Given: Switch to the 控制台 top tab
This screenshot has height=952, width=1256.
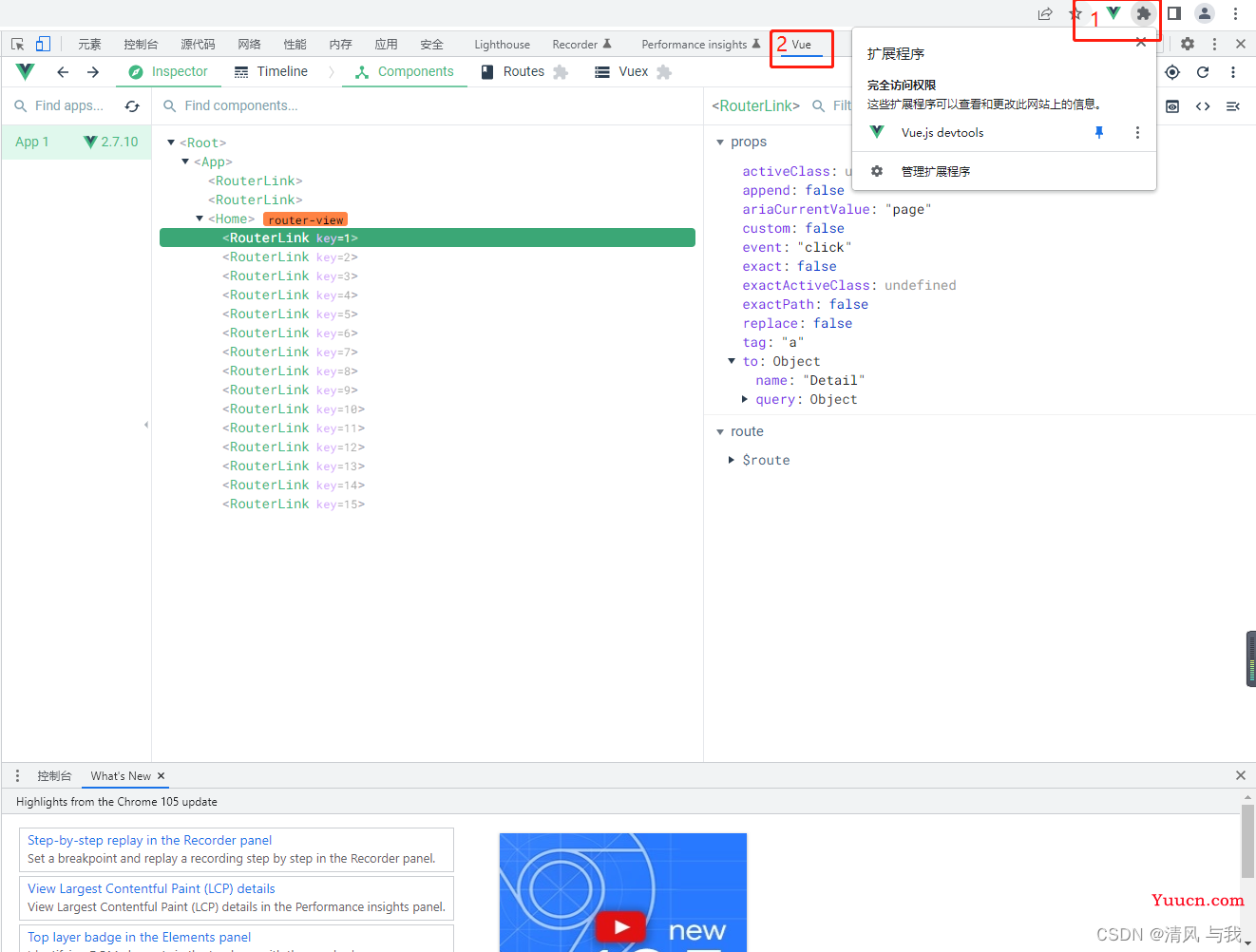Looking at the screenshot, I should coord(141,45).
